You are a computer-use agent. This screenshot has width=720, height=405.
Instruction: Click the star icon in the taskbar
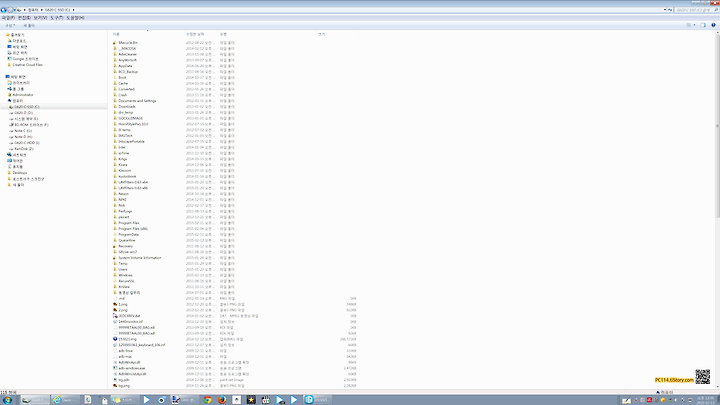pos(251,400)
